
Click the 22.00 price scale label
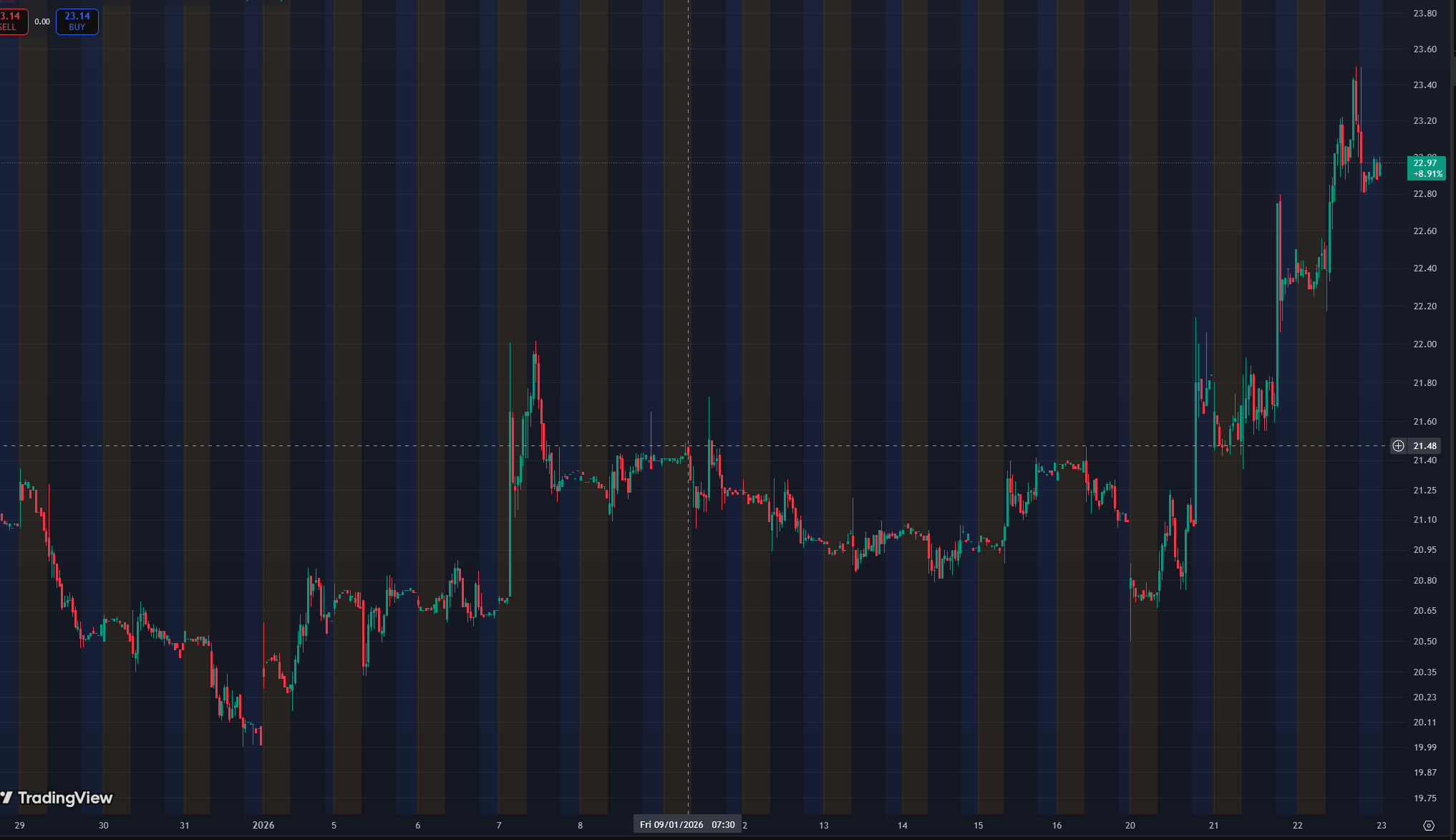[x=1425, y=344]
